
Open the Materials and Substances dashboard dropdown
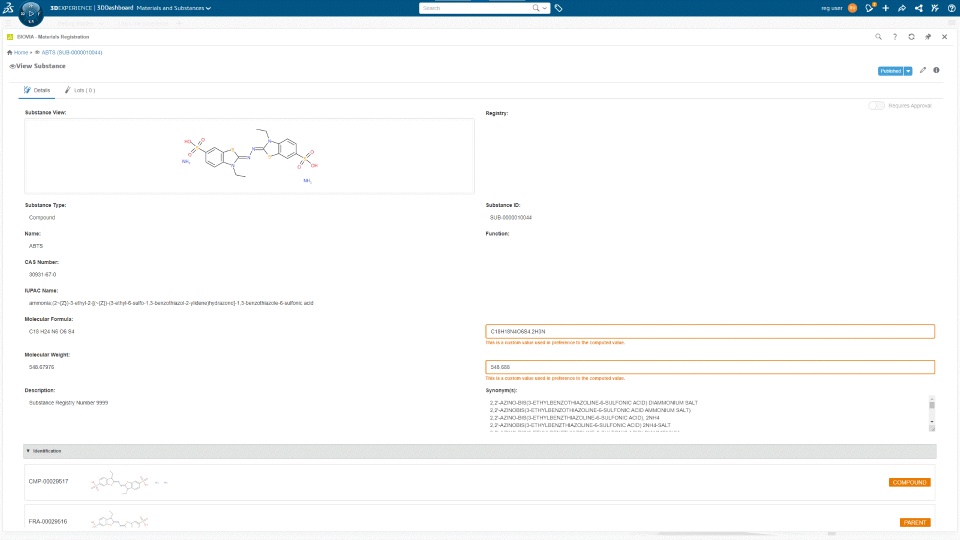[174, 8]
